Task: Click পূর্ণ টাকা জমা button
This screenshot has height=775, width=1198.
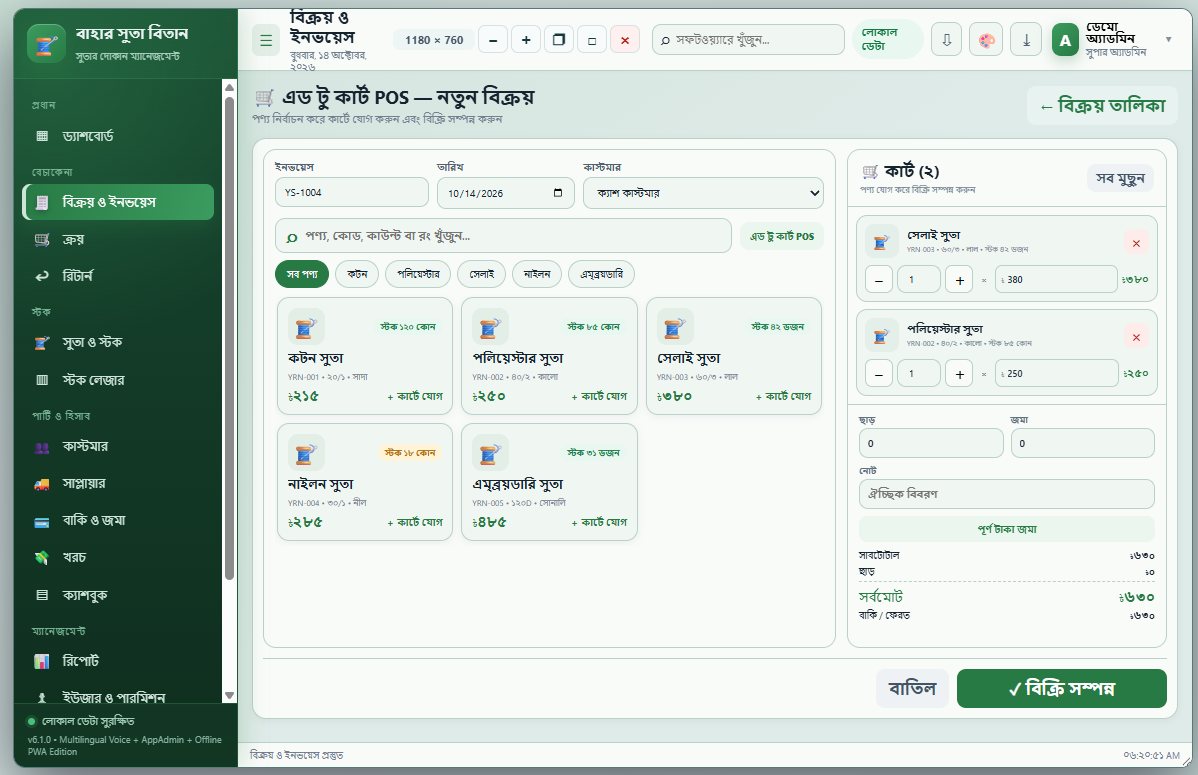Action: (1007, 529)
